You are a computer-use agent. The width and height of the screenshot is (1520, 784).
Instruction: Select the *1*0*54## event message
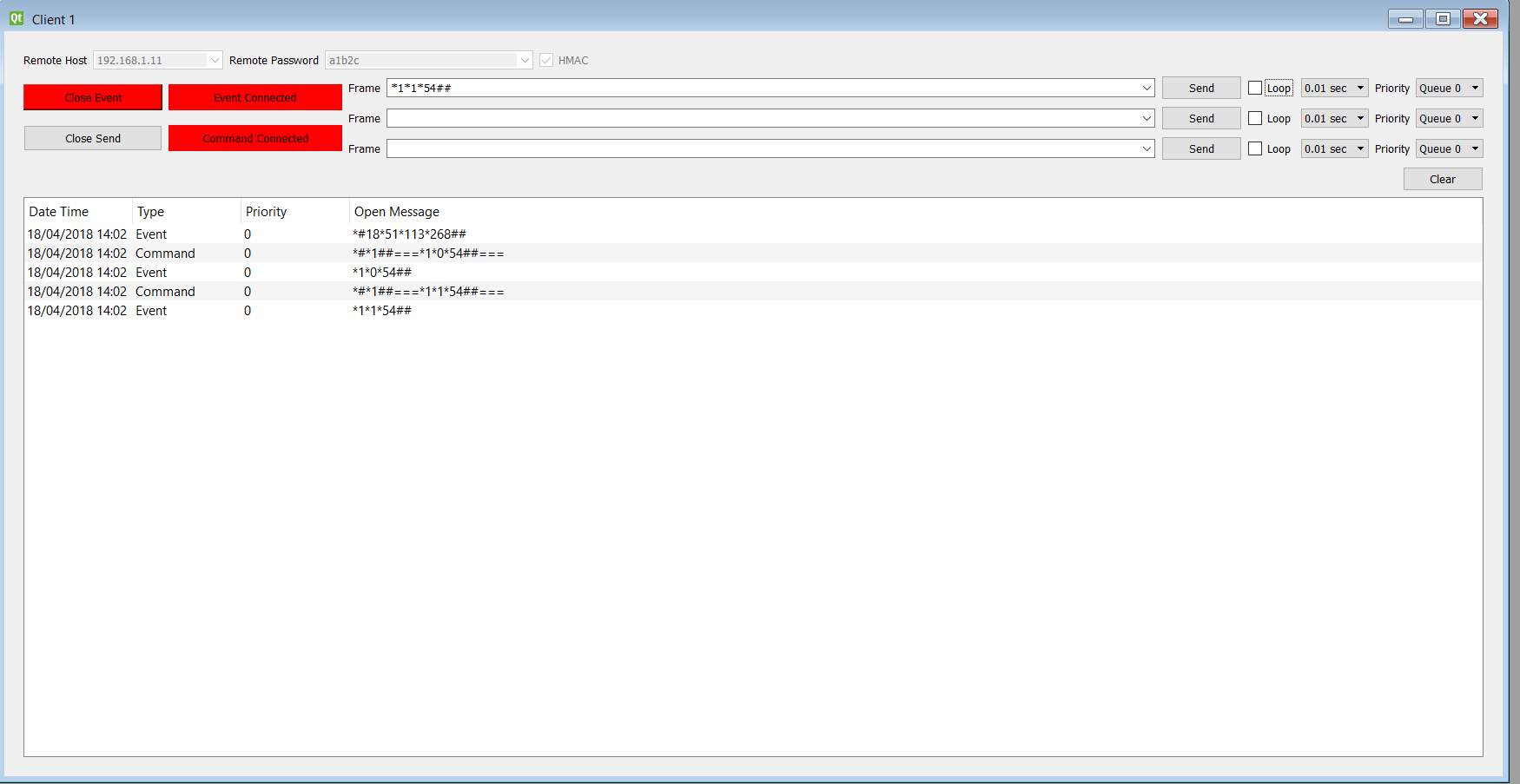coord(753,272)
